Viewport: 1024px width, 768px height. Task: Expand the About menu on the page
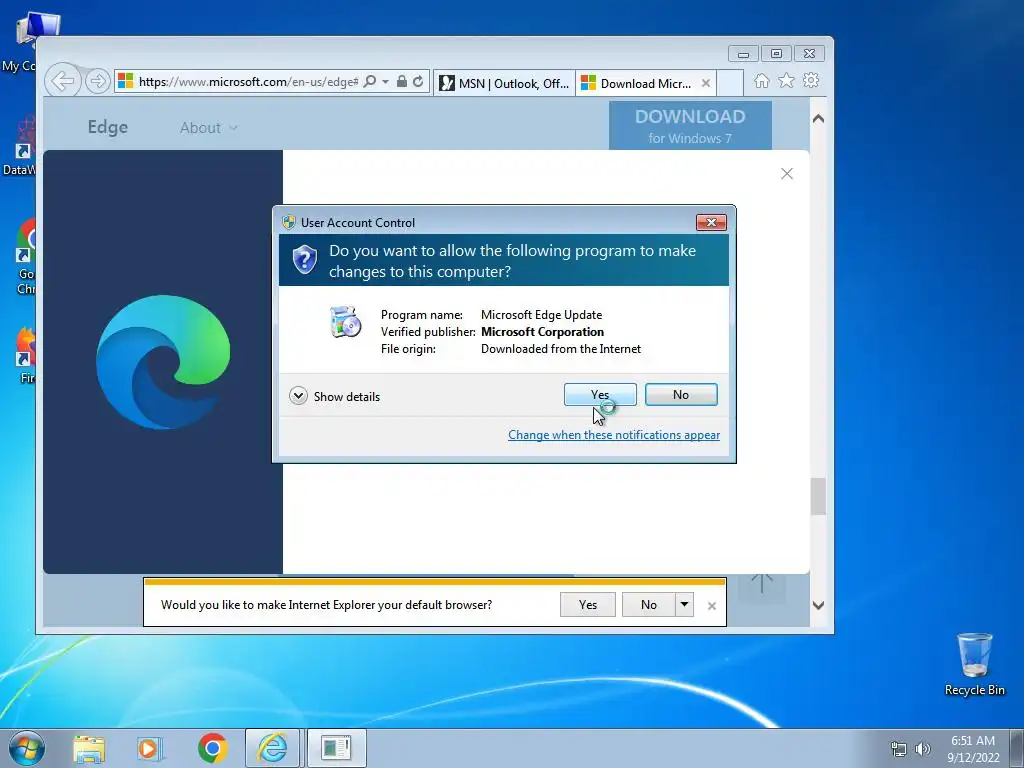pyautogui.click(x=208, y=128)
